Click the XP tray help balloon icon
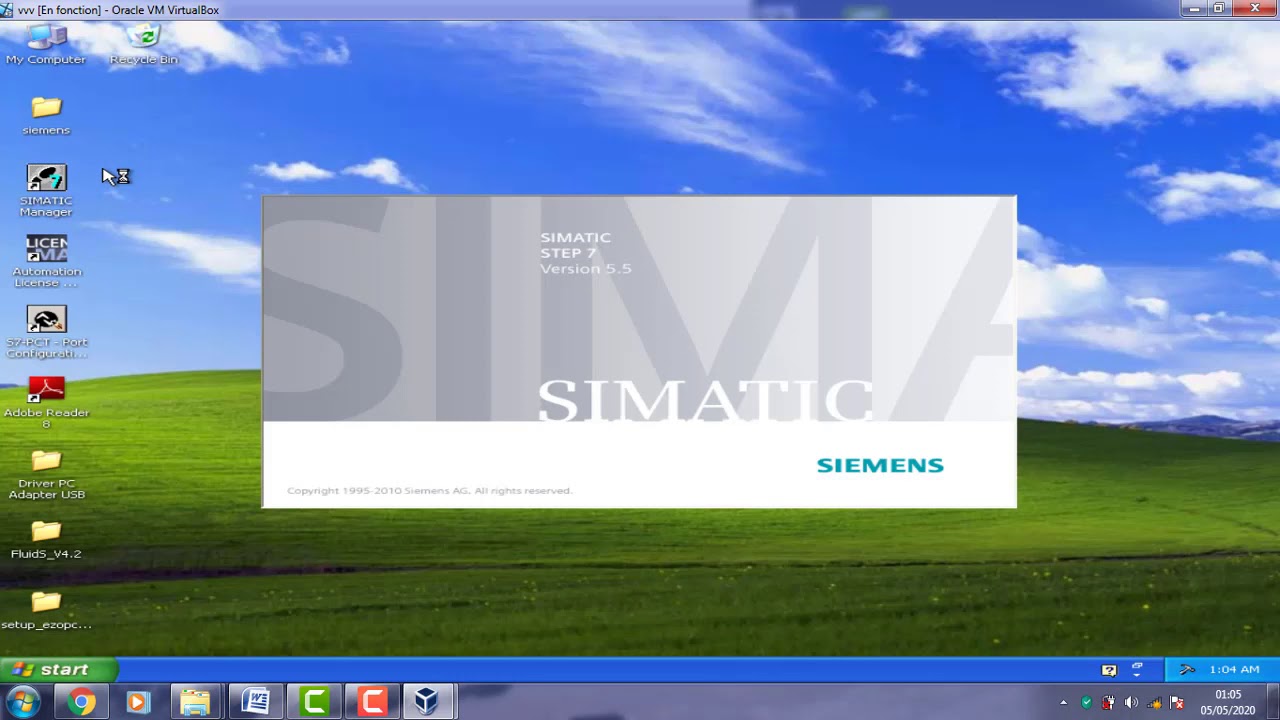Screen dimensions: 1280x720 click(x=1109, y=669)
